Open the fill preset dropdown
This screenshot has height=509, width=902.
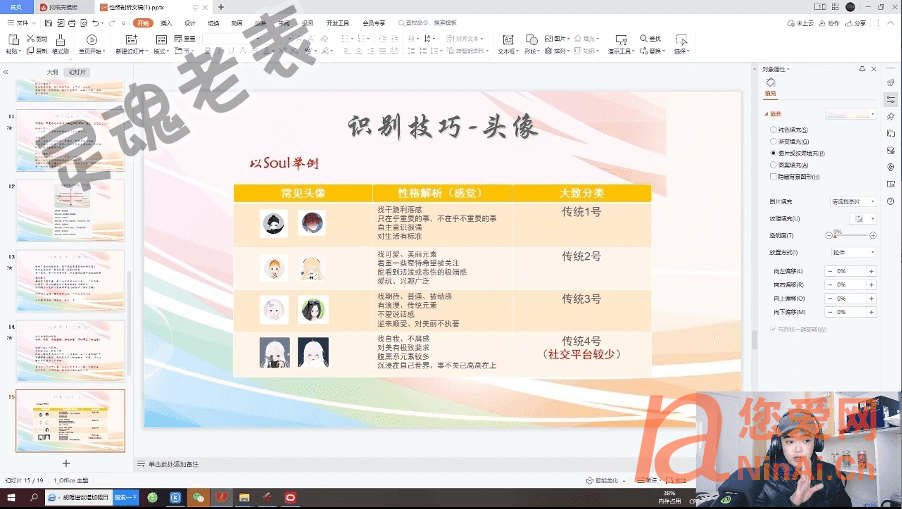tap(851, 114)
